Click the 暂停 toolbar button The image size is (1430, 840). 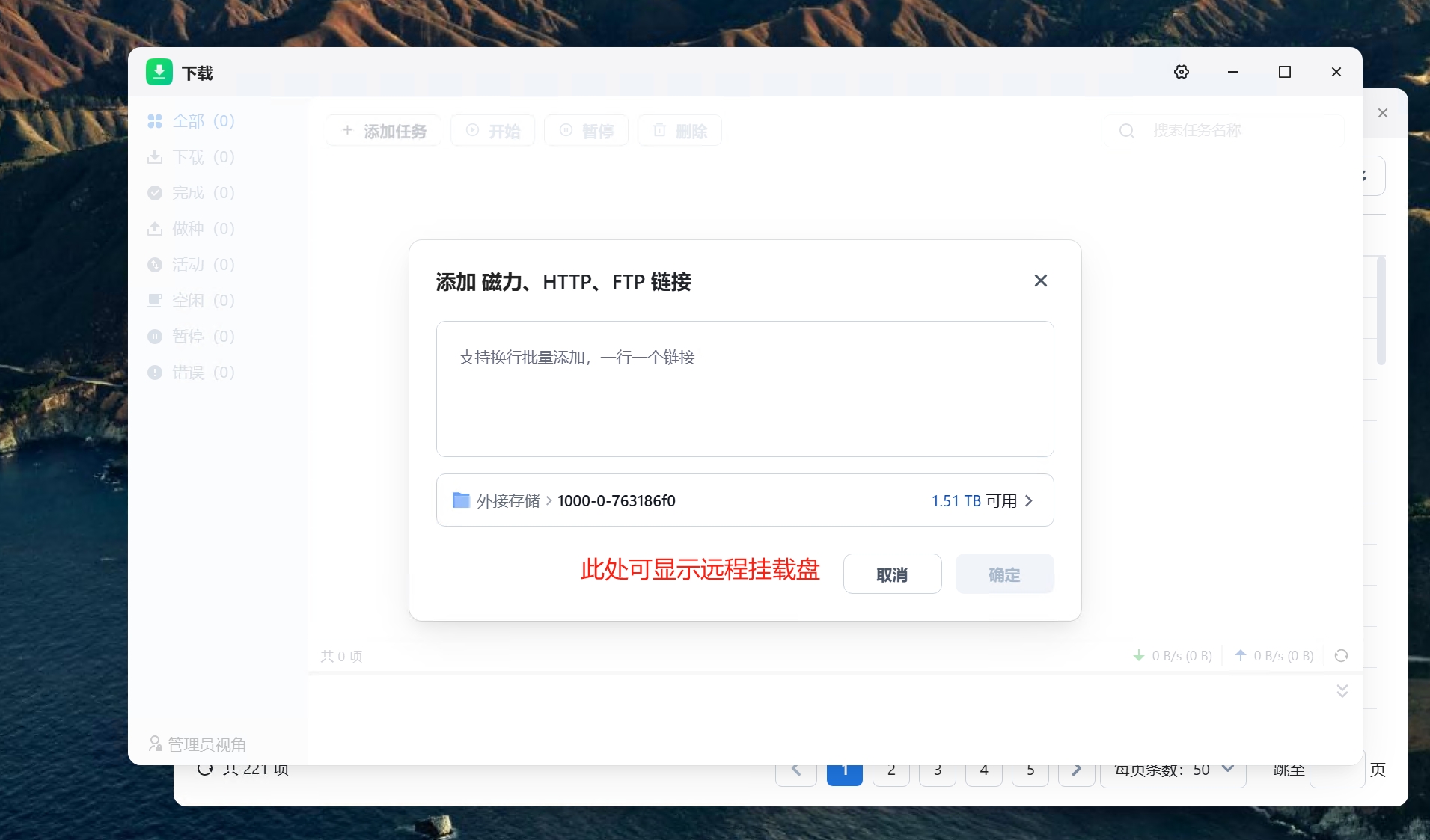tap(586, 131)
